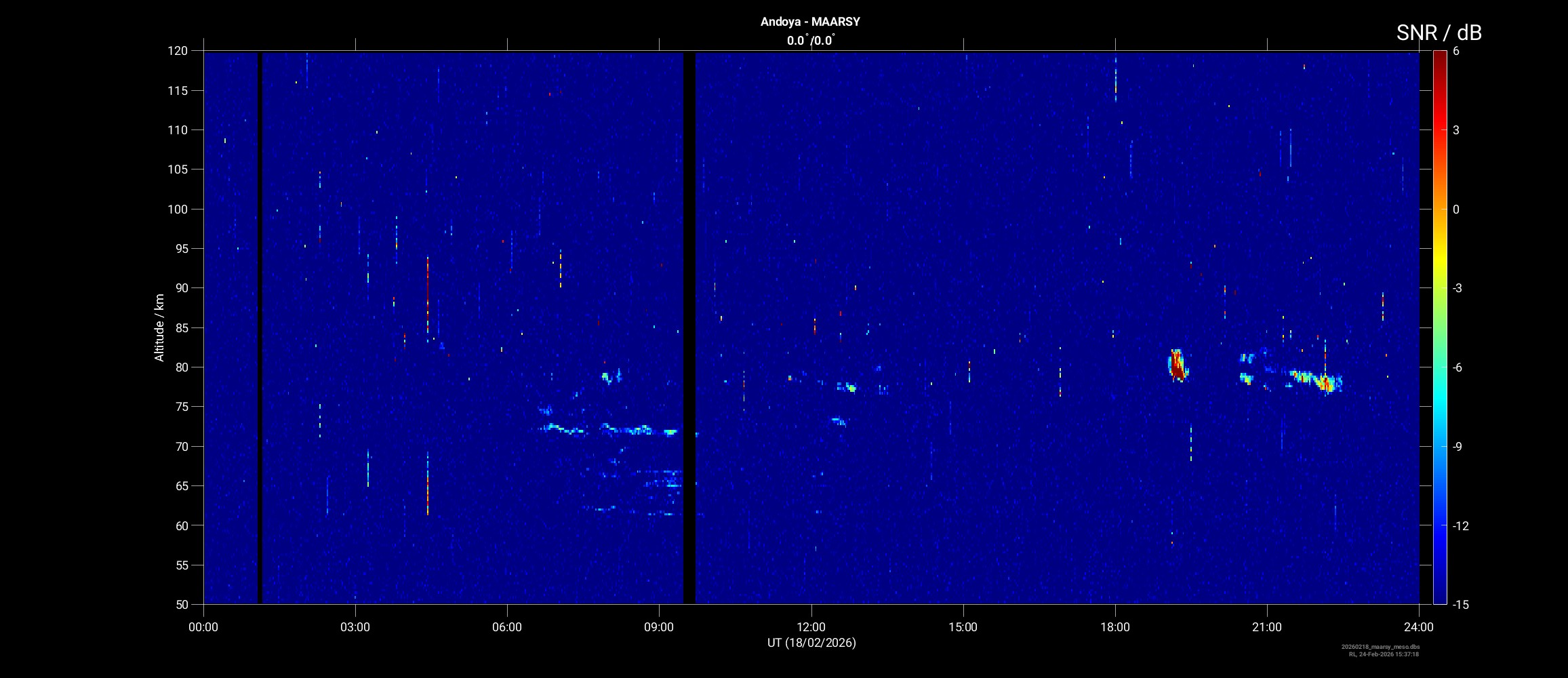Click the Altitude / km axis title
The height and width of the screenshot is (678, 1568).
point(159,327)
